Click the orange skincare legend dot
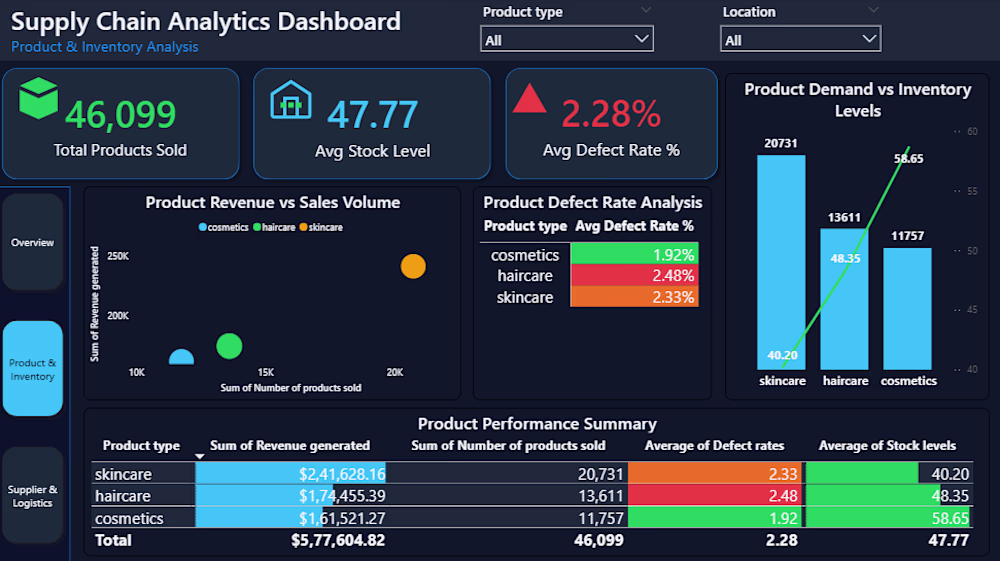The height and width of the screenshot is (561, 1000). click(x=303, y=228)
